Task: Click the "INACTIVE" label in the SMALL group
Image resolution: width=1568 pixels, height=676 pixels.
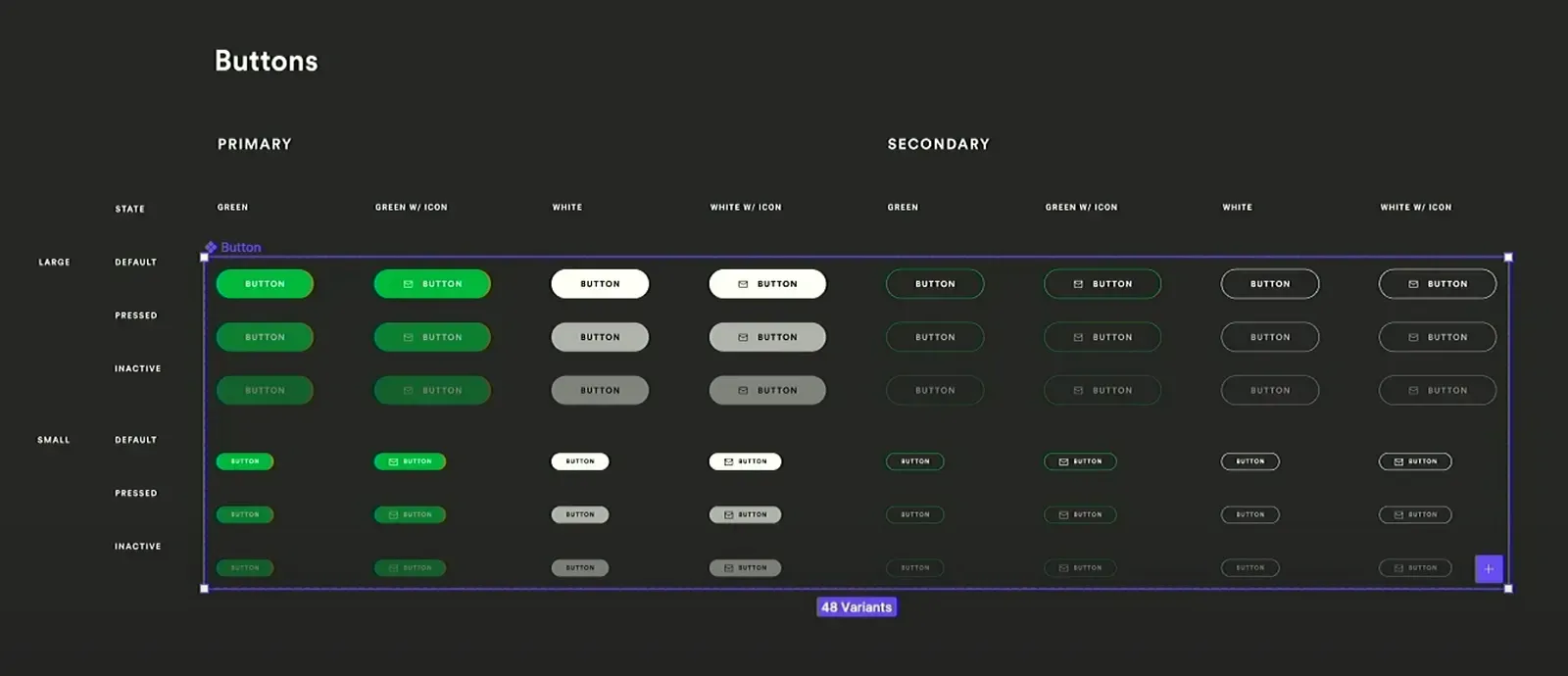Action: tap(138, 547)
